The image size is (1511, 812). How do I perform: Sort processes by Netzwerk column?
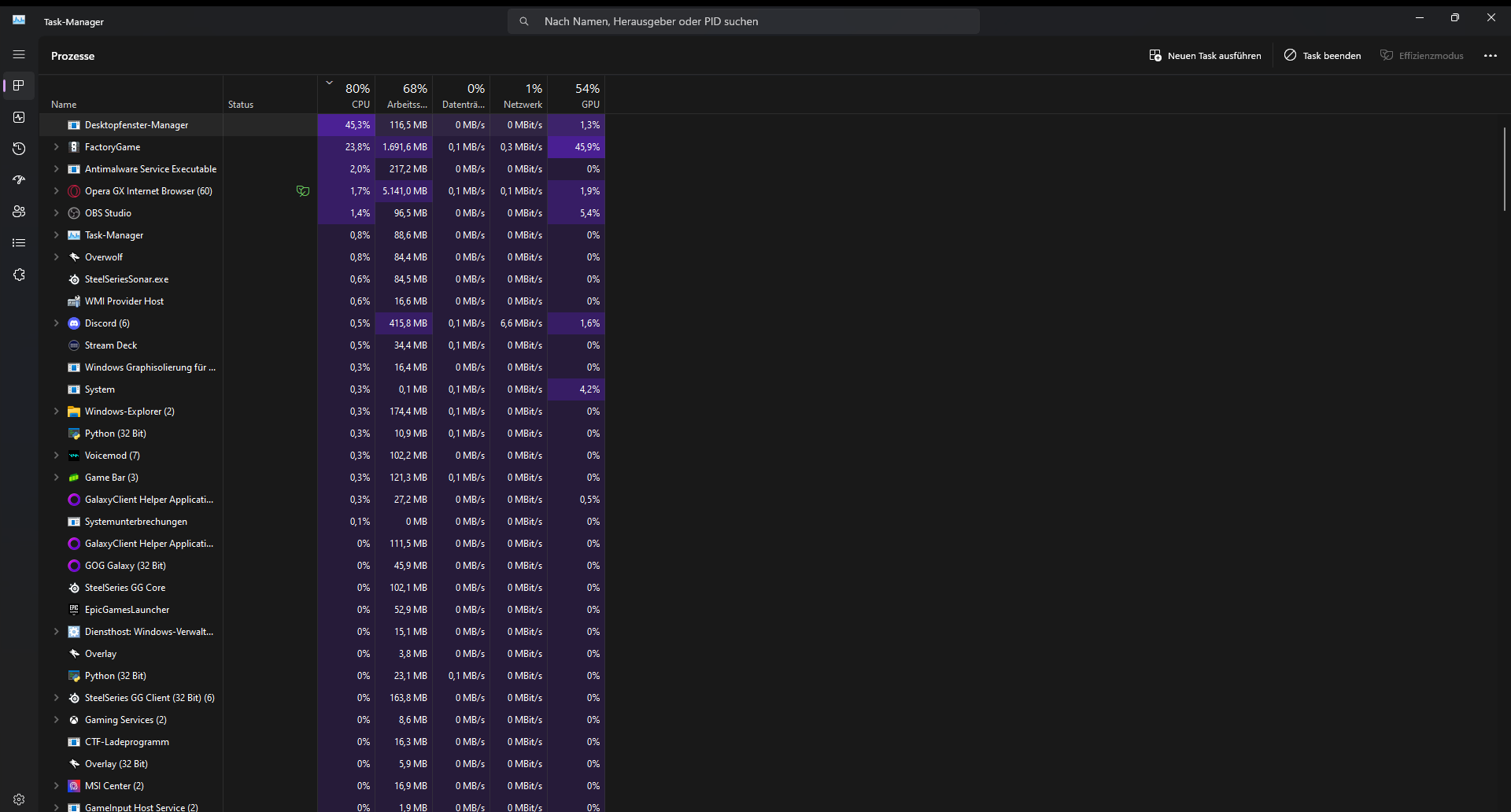coord(519,95)
